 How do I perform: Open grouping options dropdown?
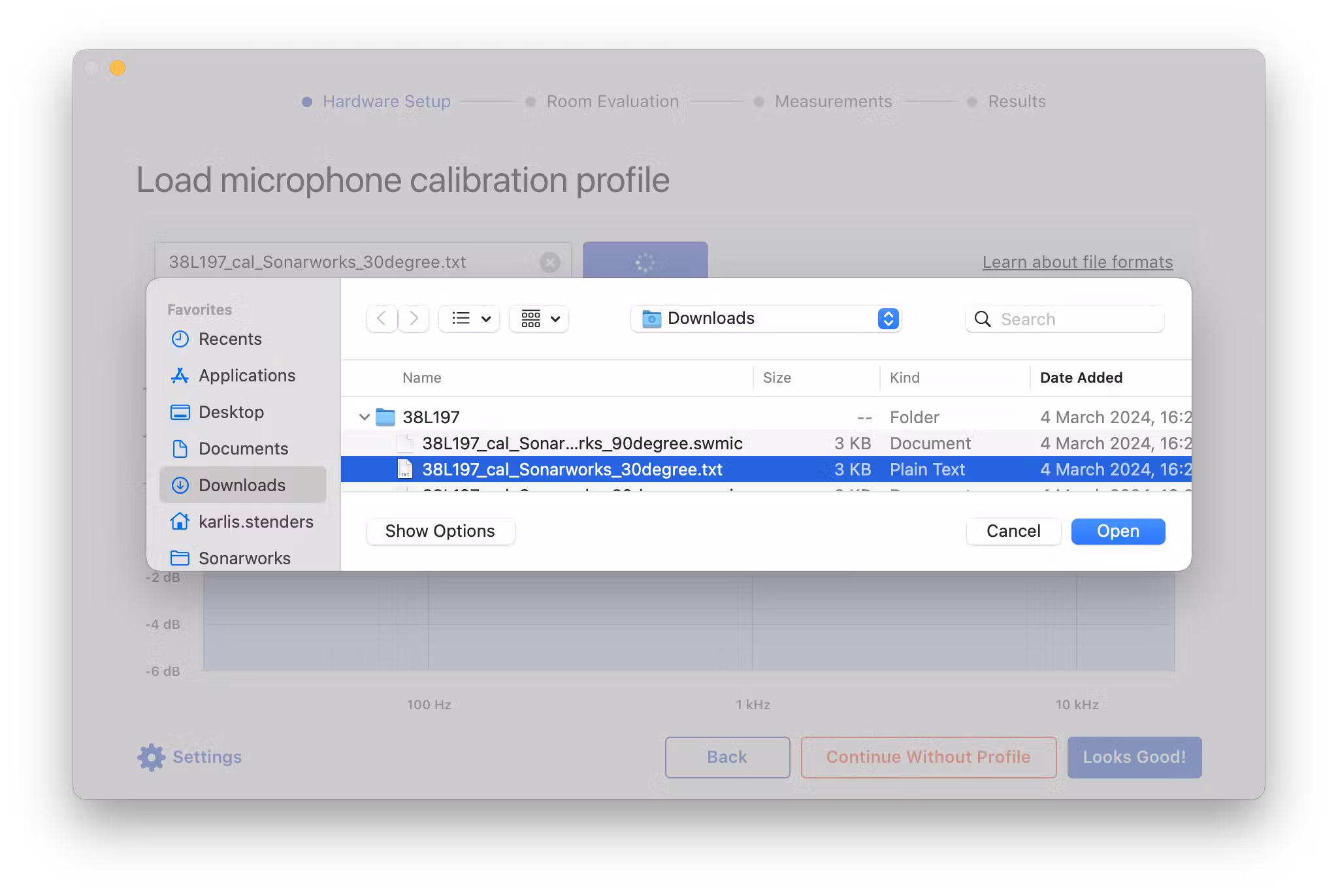tap(540, 319)
